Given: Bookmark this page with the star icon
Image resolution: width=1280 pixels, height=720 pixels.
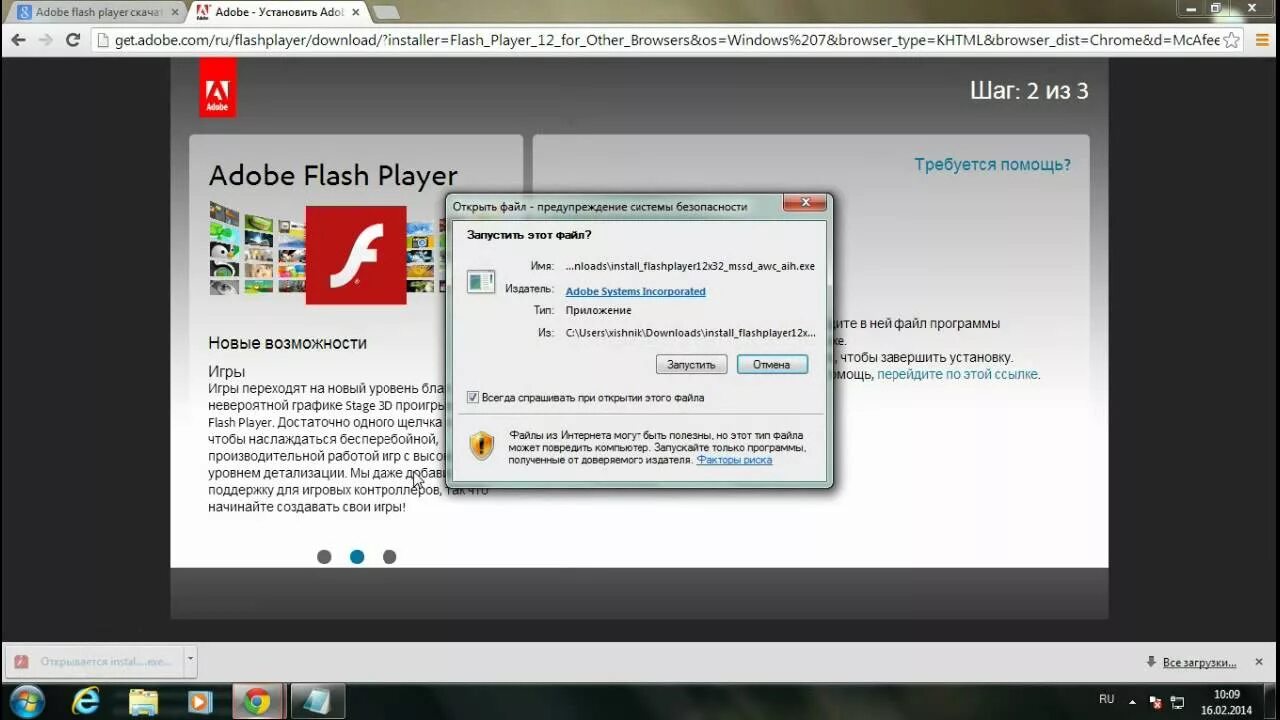Looking at the screenshot, I should coord(1232,40).
